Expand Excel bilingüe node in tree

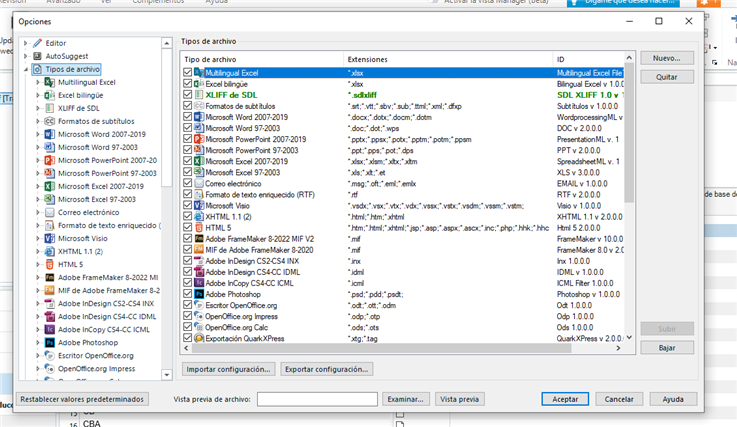click(38, 95)
